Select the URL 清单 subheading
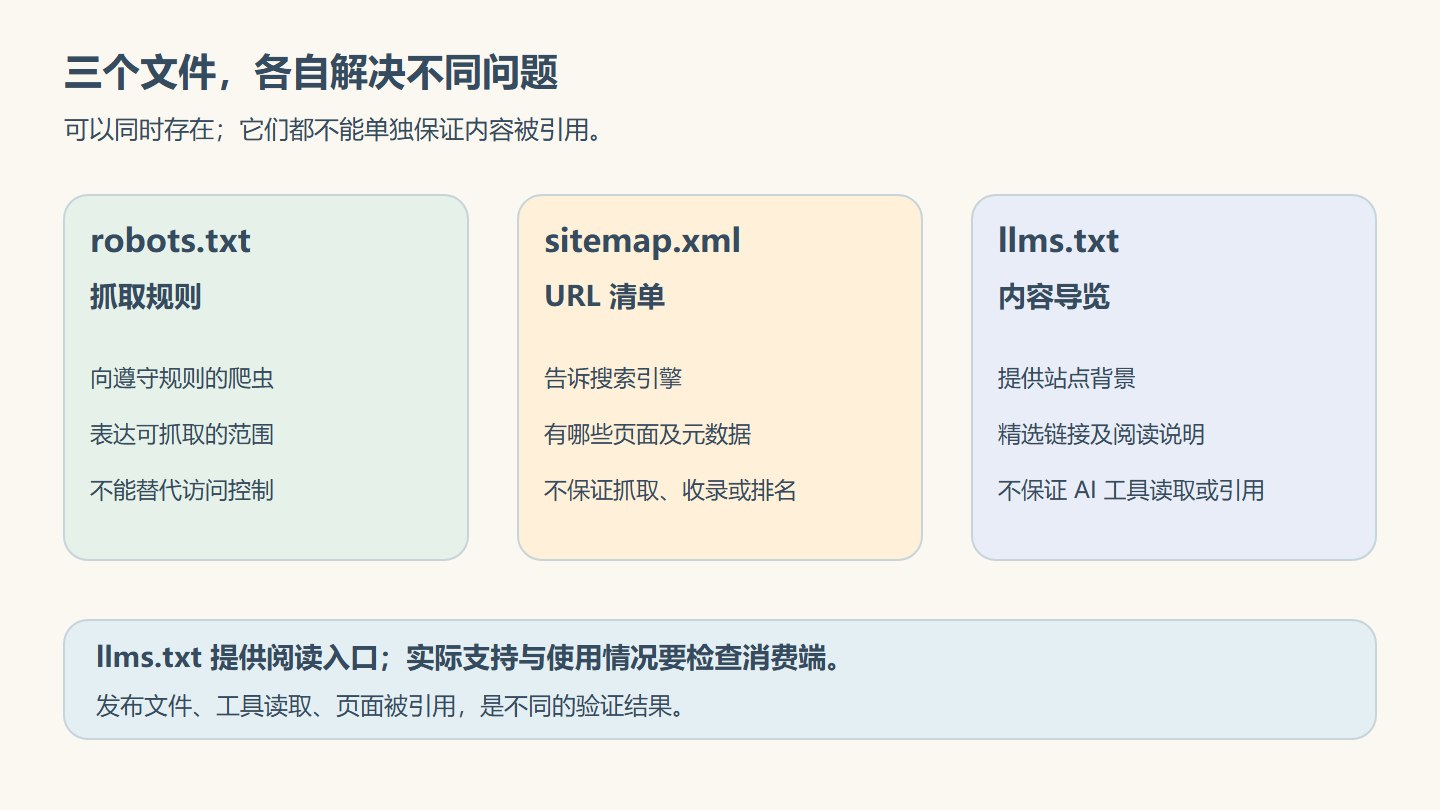This screenshot has width=1440, height=810. click(x=604, y=297)
